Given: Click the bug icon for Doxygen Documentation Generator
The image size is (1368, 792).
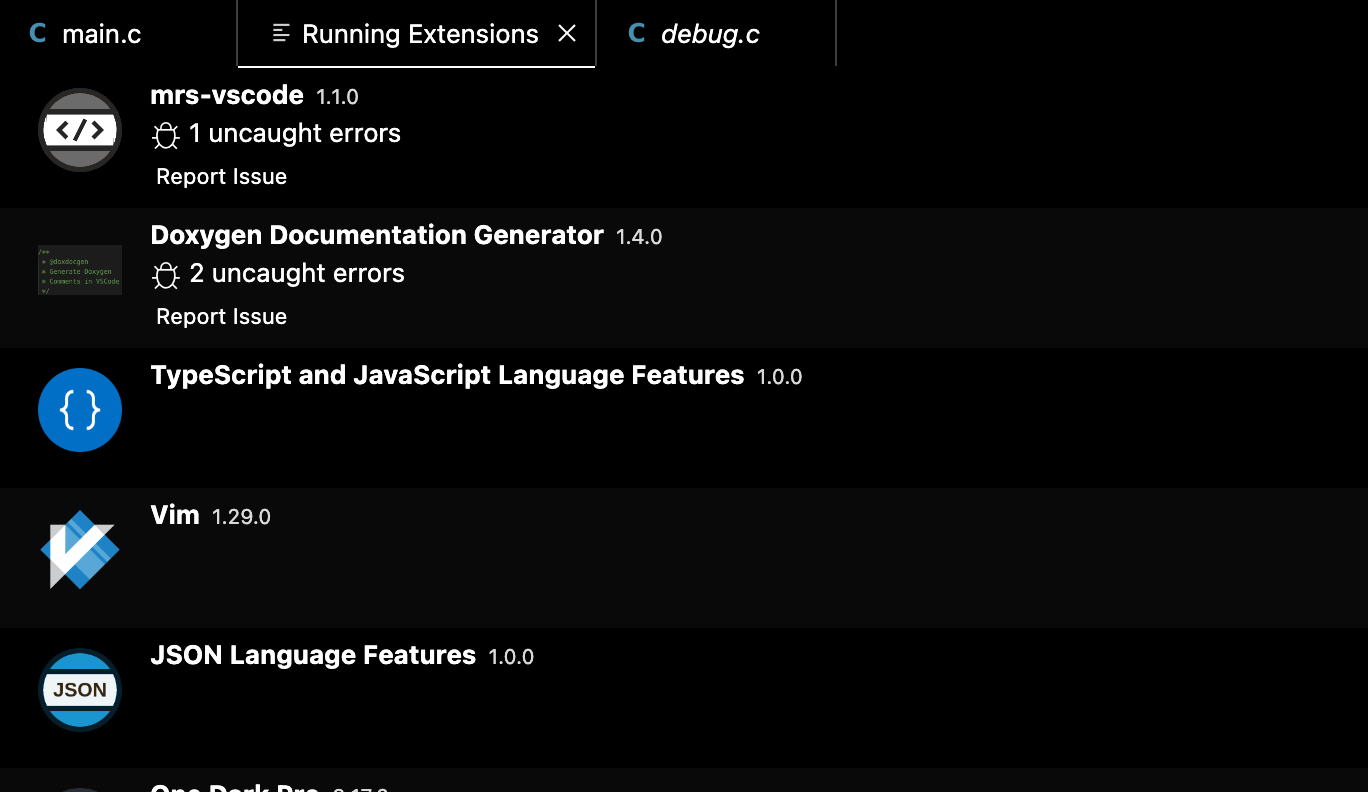Looking at the screenshot, I should point(165,273).
